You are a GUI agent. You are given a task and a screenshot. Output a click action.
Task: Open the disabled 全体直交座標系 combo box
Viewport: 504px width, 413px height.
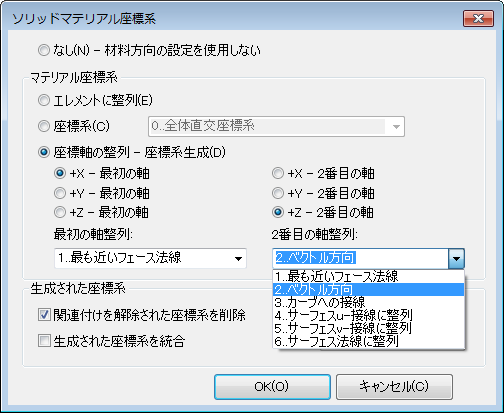point(276,126)
